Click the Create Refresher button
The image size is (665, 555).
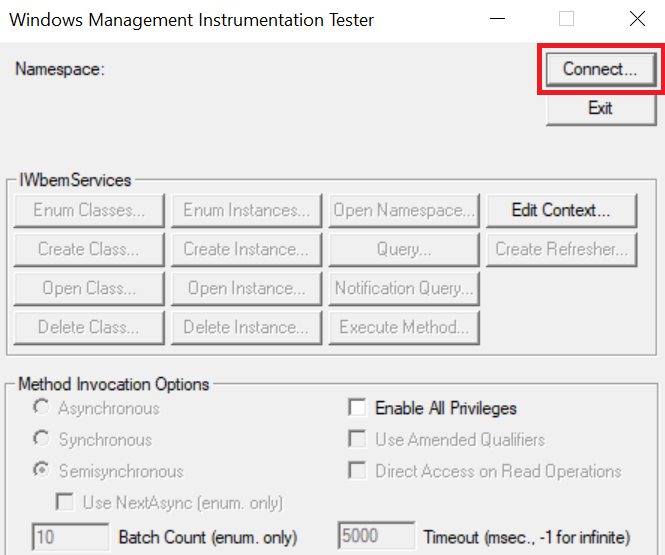tap(560, 249)
